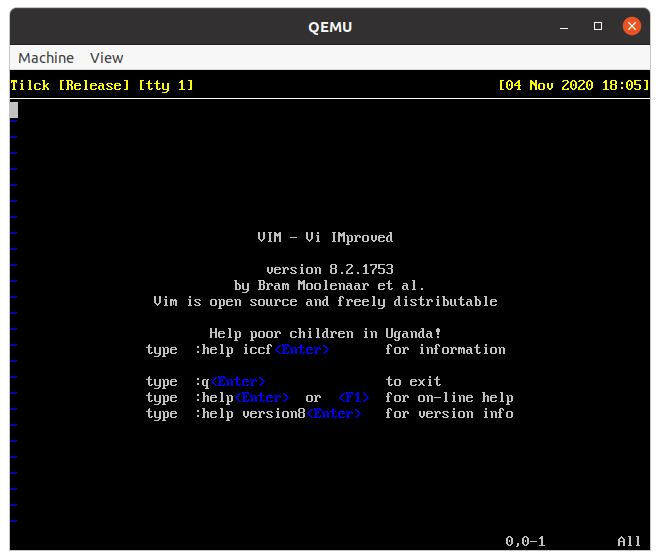Click the Tilck [Release] [tty 1] header
This screenshot has height=560, width=660.
[x=102, y=85]
